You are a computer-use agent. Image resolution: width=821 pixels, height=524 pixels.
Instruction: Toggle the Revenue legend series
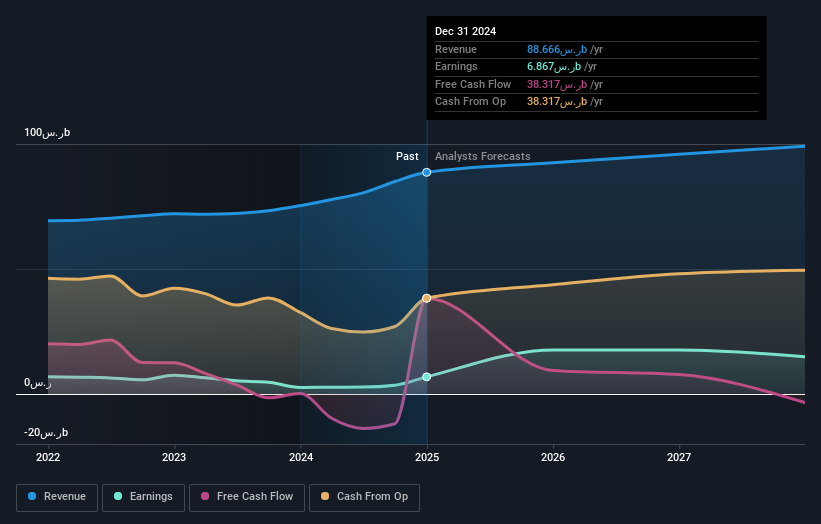point(57,497)
